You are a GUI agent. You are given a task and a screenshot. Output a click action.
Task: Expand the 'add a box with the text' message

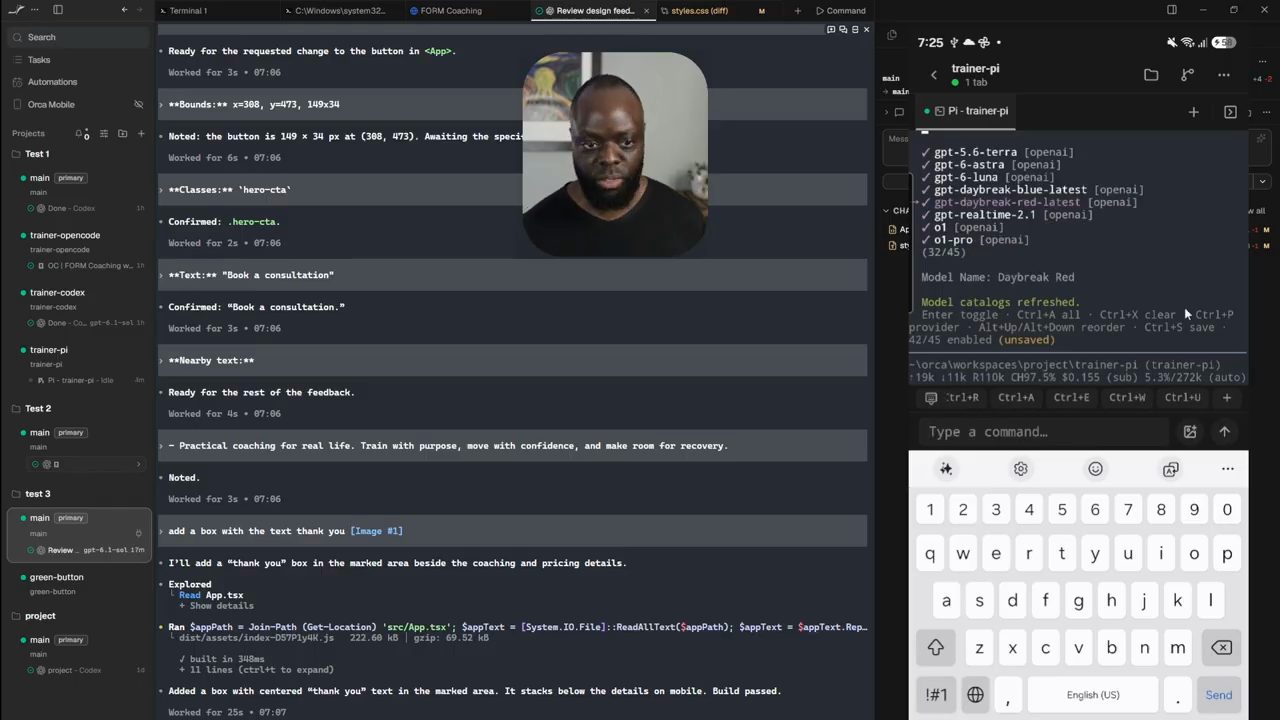tap(512, 531)
